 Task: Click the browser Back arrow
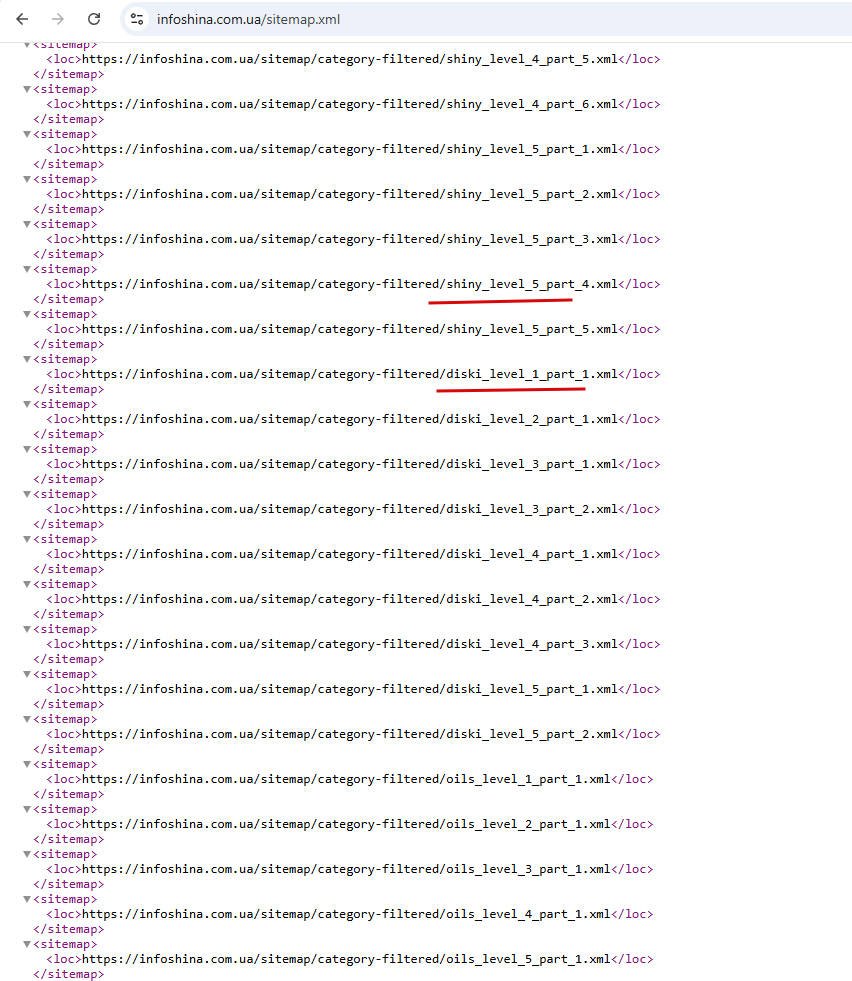[23, 19]
